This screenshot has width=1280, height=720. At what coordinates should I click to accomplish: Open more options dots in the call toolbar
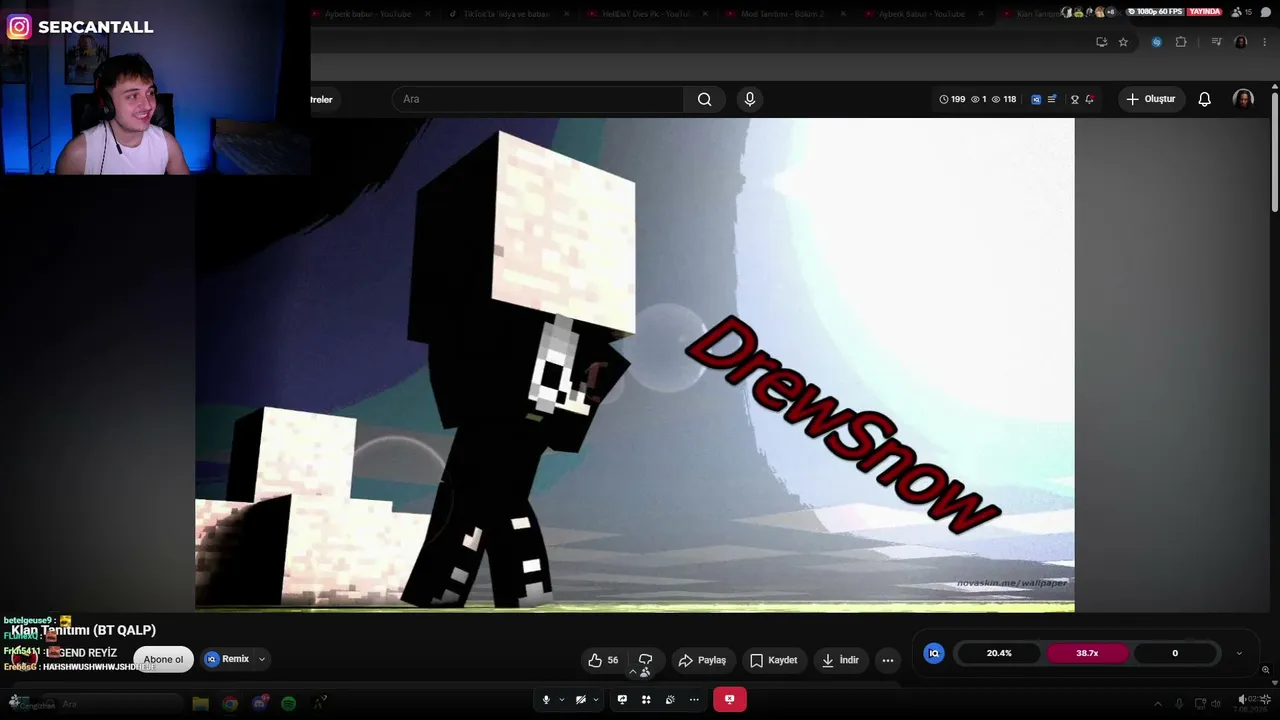[x=694, y=700]
